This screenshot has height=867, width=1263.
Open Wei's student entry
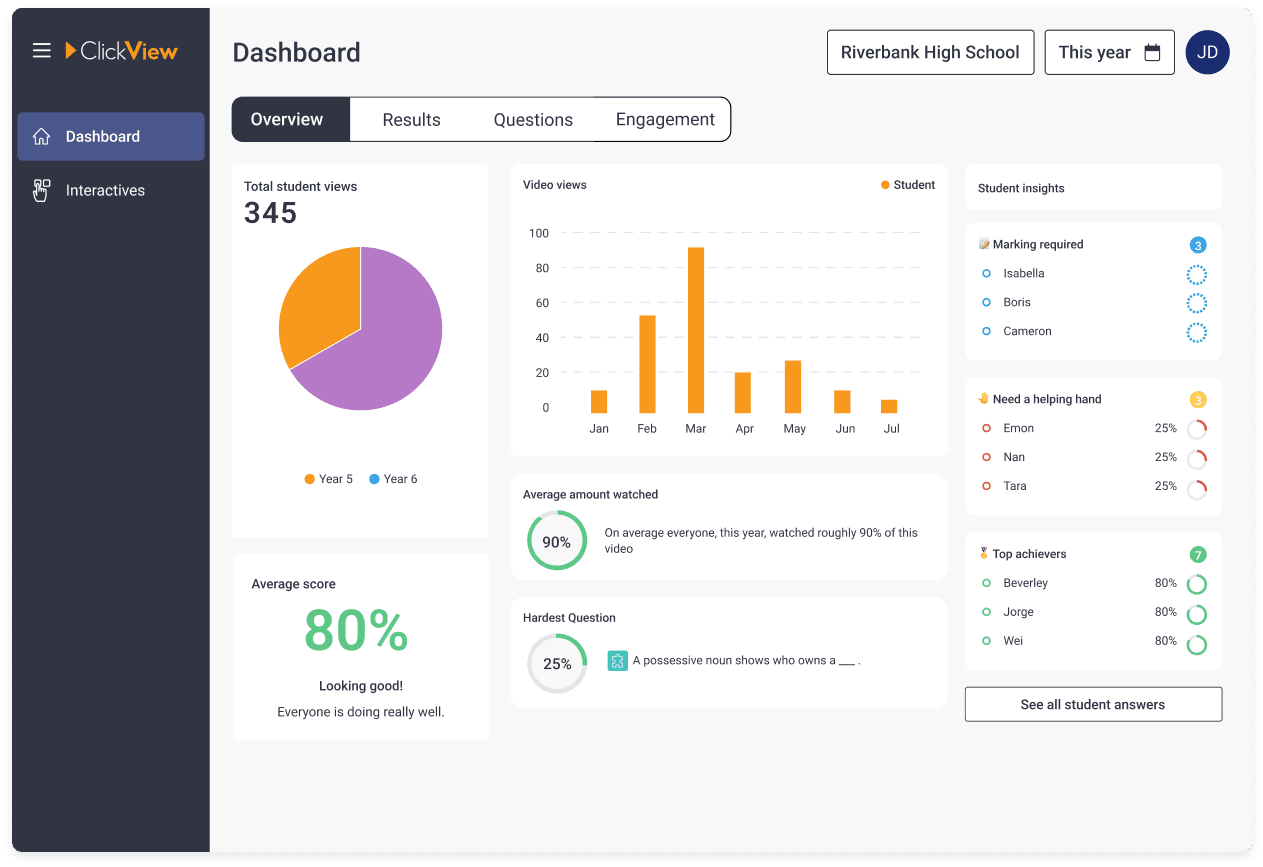click(x=1093, y=641)
